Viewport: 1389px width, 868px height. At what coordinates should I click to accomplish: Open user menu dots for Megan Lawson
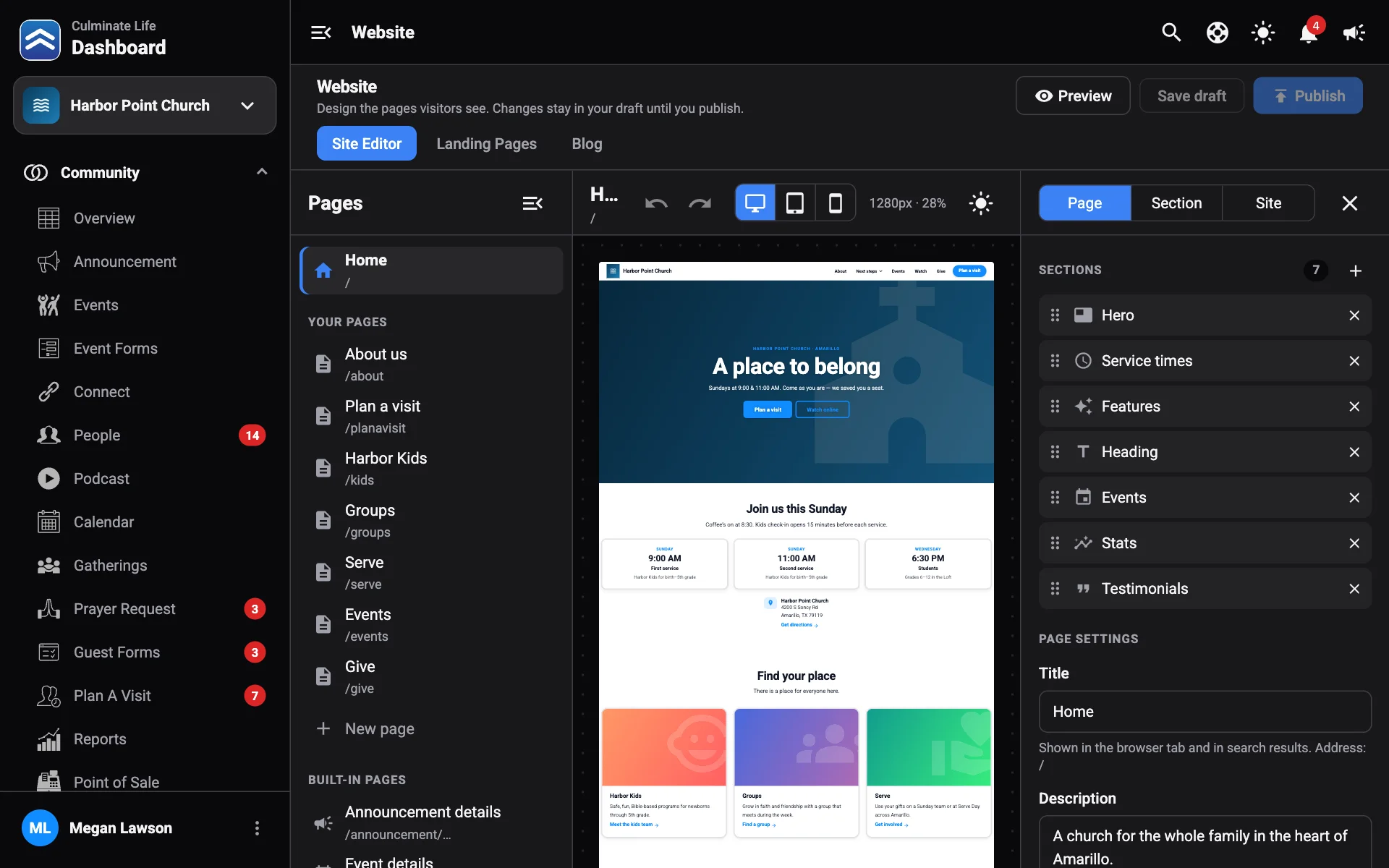[257, 828]
